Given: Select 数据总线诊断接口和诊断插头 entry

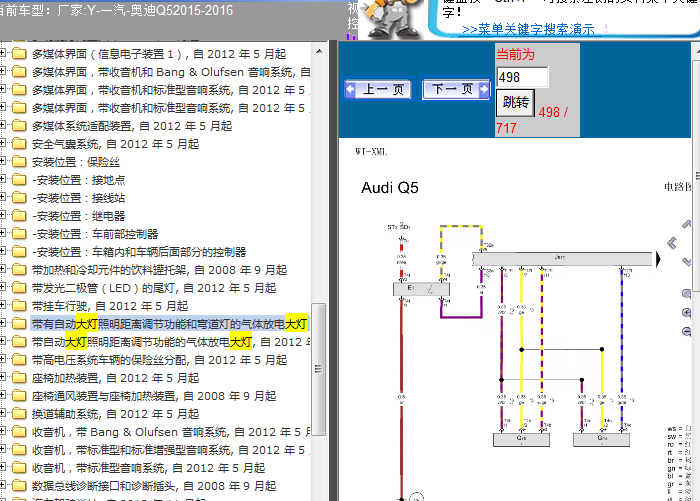Looking at the screenshot, I should (x=154, y=486).
